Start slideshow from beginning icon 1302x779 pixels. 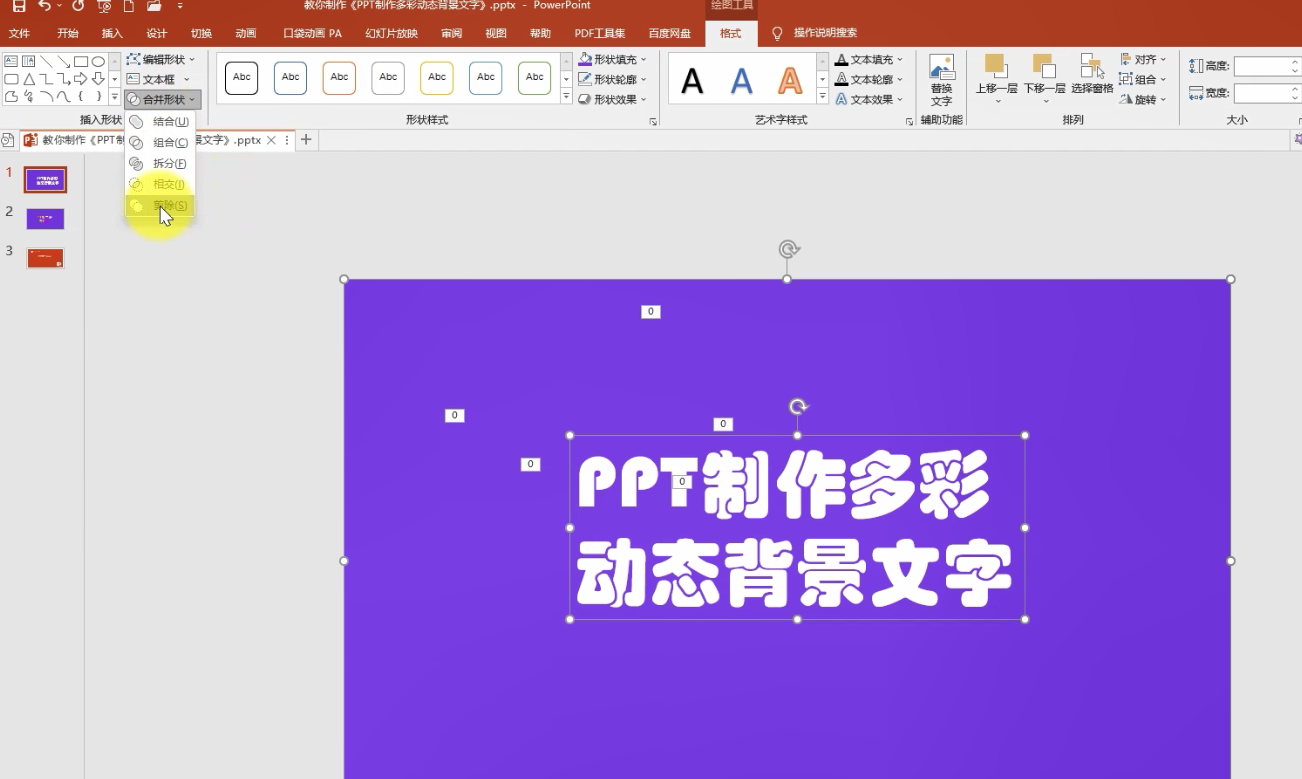point(104,6)
